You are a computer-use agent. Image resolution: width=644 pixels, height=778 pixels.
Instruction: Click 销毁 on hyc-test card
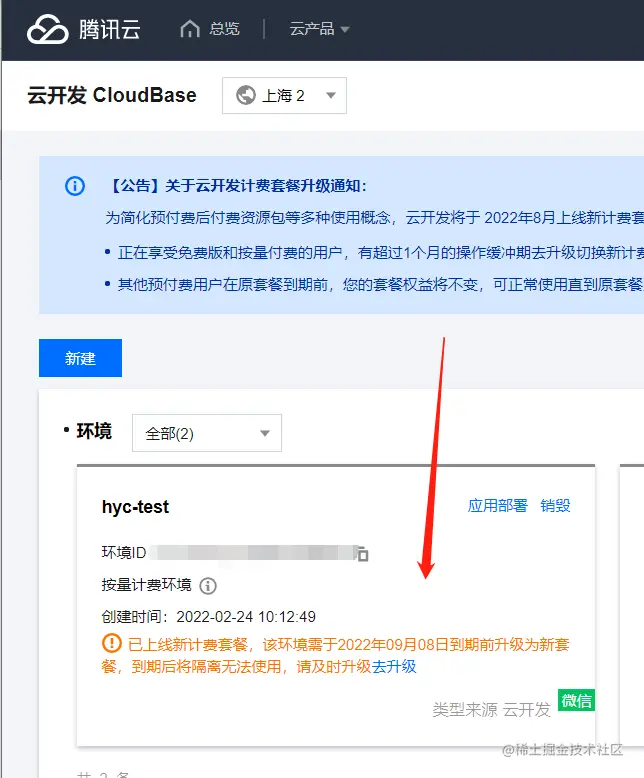click(555, 506)
